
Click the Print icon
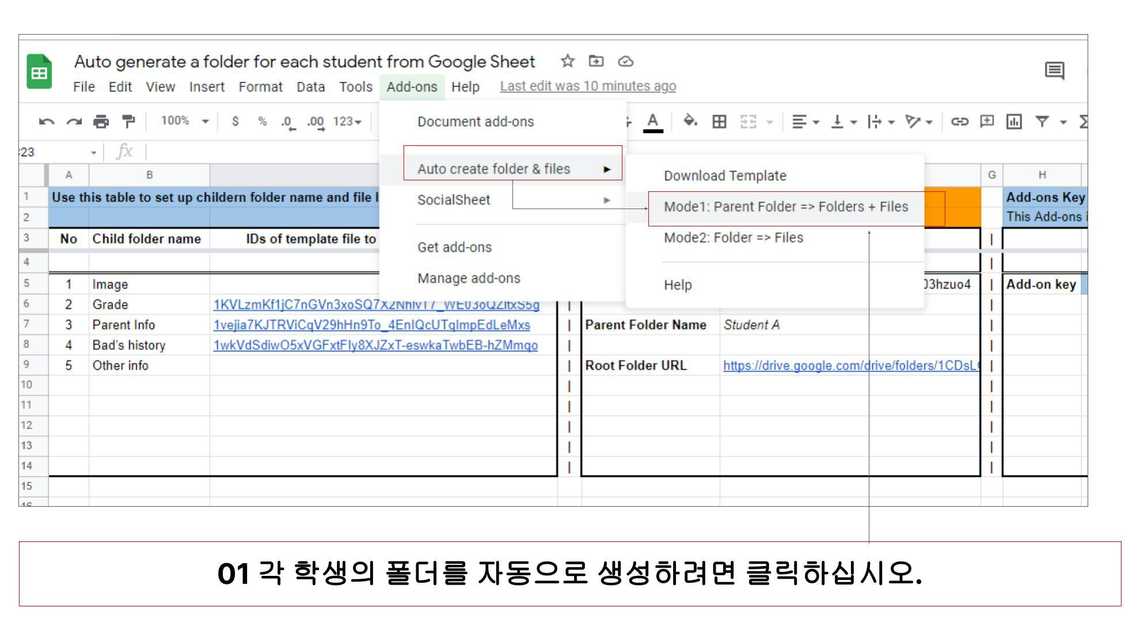(x=101, y=122)
